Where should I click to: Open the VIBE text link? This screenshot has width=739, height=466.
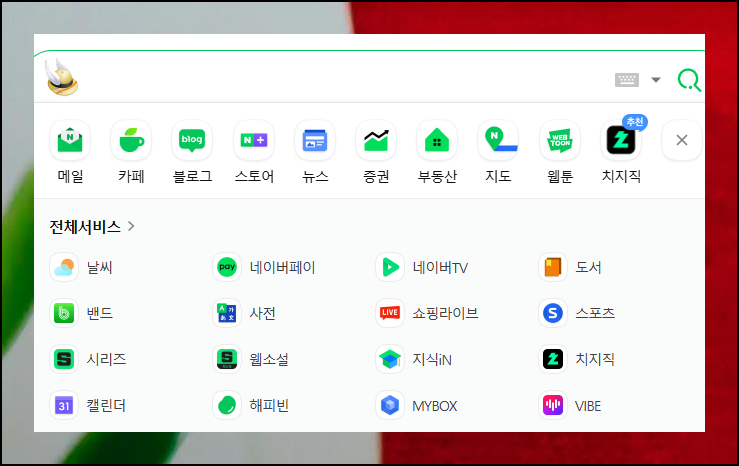pos(588,406)
